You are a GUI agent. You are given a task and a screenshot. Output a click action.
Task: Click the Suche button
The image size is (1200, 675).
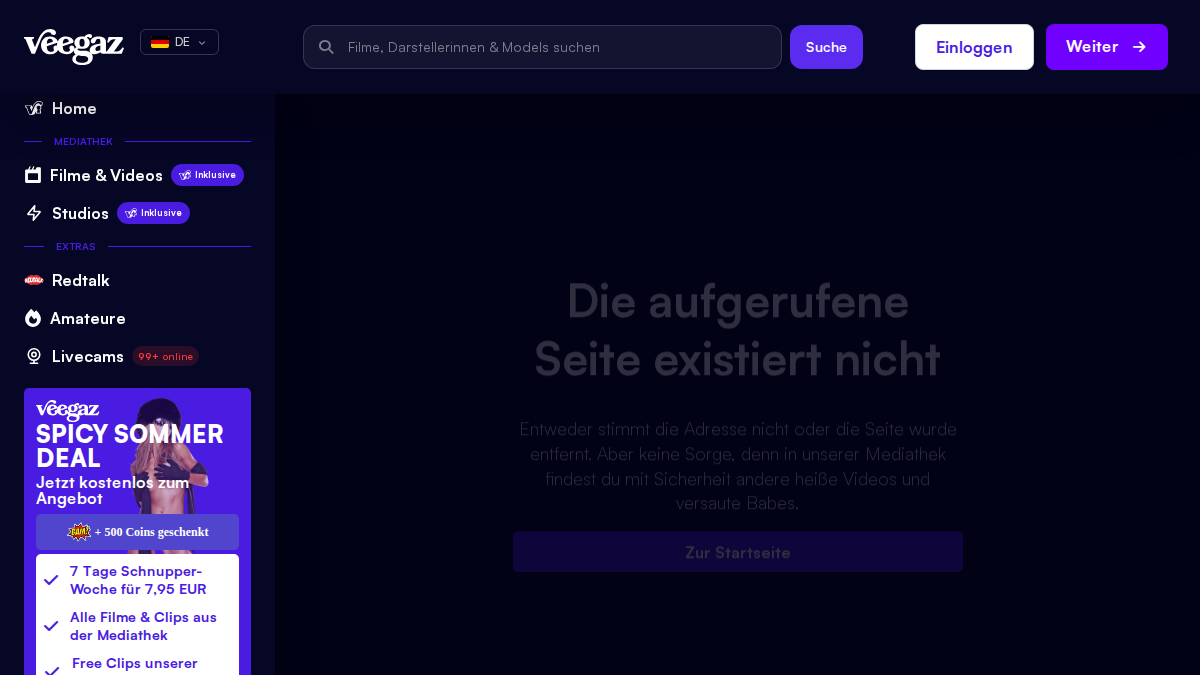pos(826,47)
